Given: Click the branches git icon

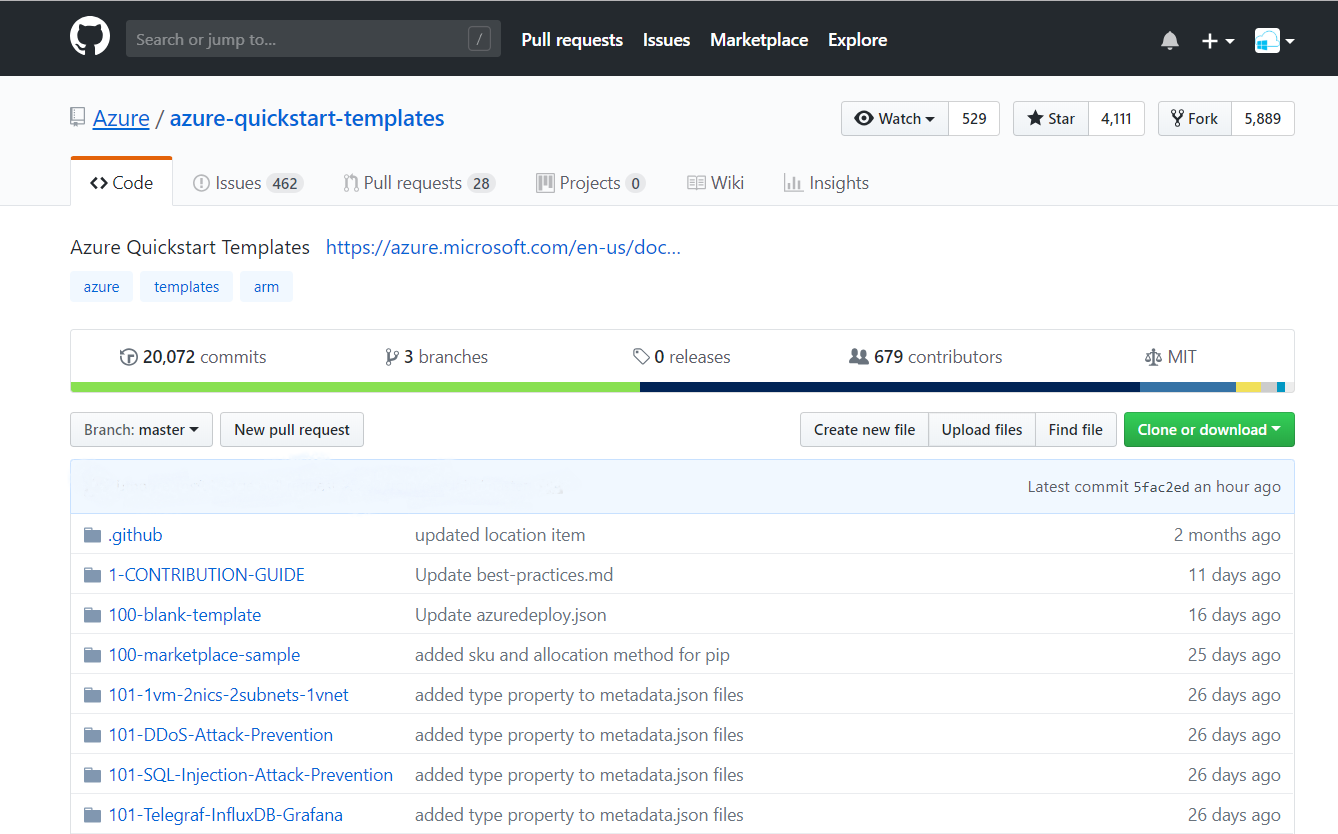Looking at the screenshot, I should 392,357.
